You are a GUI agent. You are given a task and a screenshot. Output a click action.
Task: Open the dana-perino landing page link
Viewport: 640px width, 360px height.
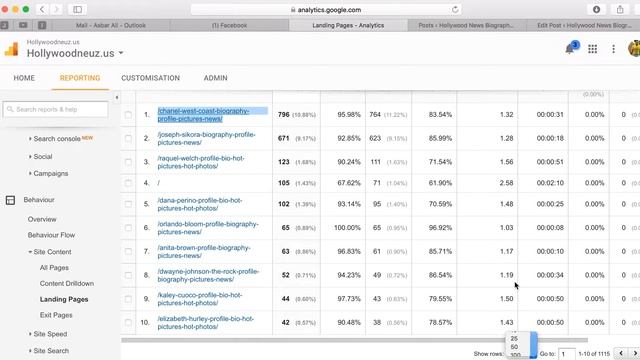[x=200, y=204]
